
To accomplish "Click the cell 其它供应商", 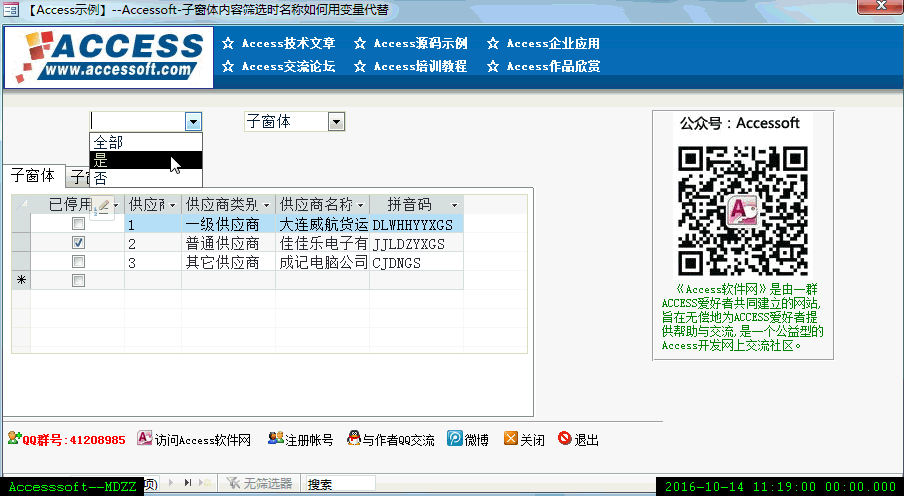I will point(228,262).
